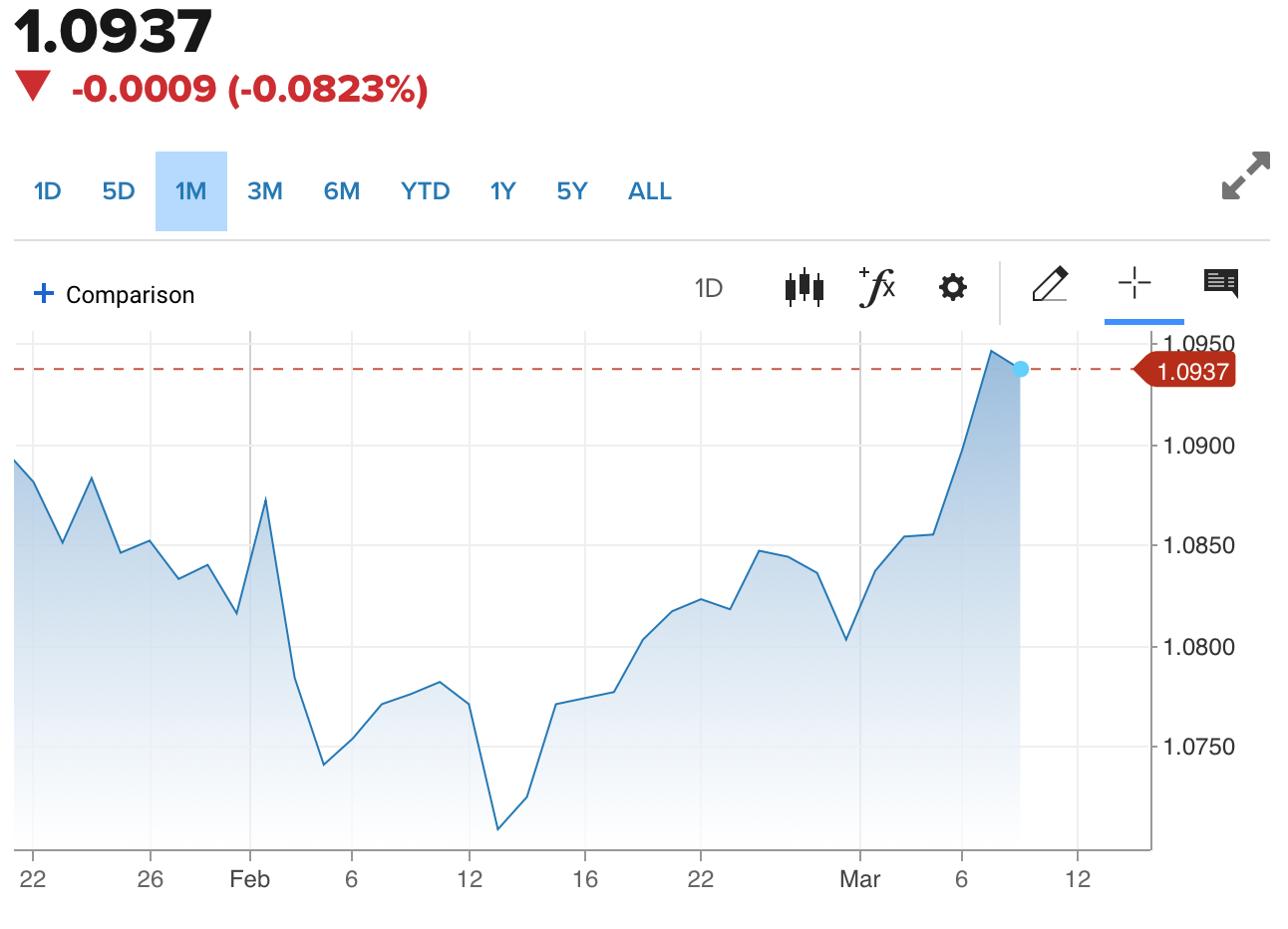The height and width of the screenshot is (929, 1288).
Task: Open the chart comments/events icon
Action: (1220, 284)
